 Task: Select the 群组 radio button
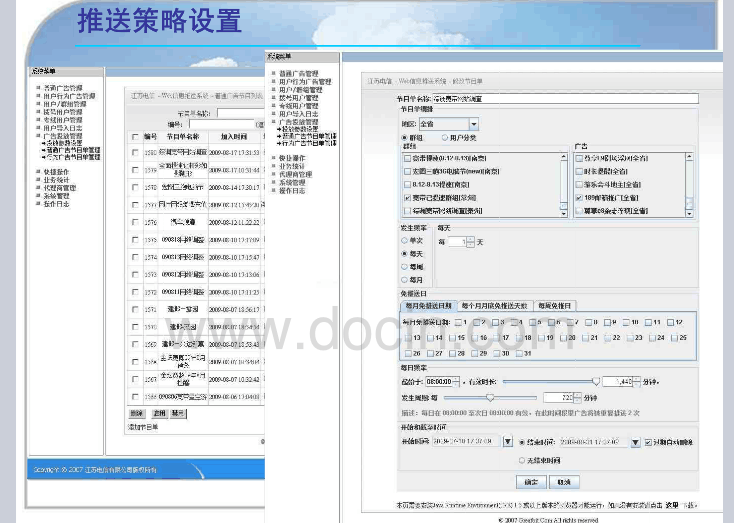pyautogui.click(x=404, y=138)
